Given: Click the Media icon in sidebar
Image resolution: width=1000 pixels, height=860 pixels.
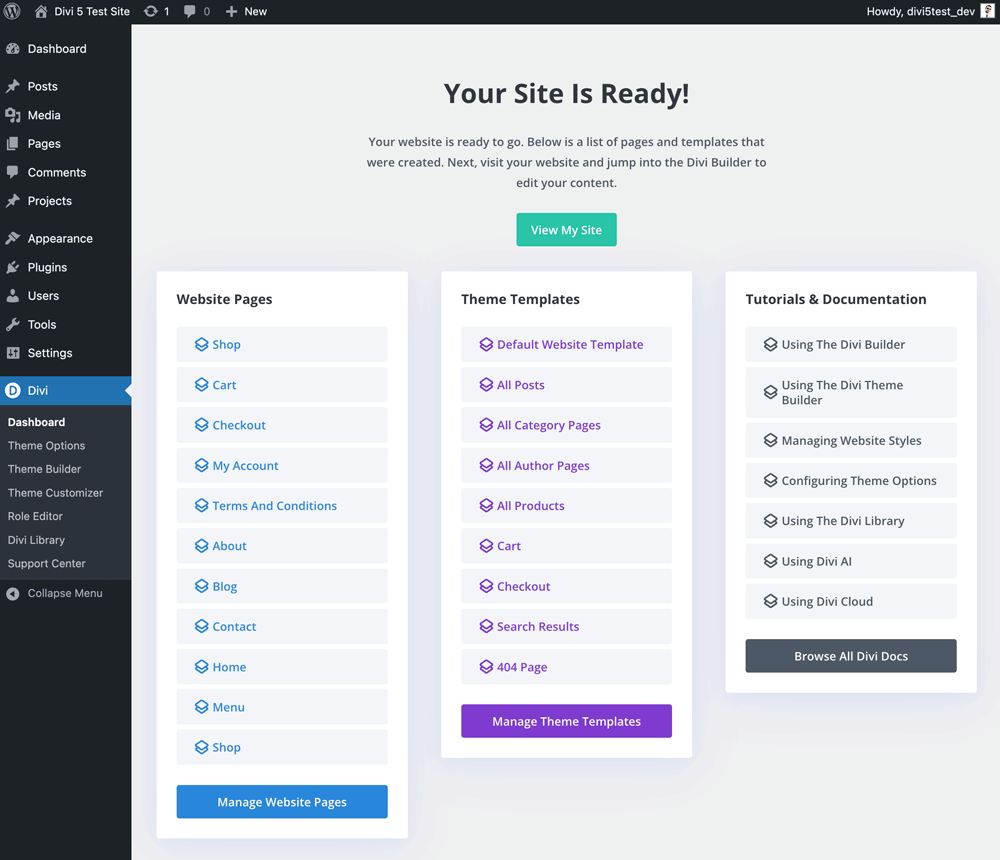Looking at the screenshot, I should (x=13, y=115).
